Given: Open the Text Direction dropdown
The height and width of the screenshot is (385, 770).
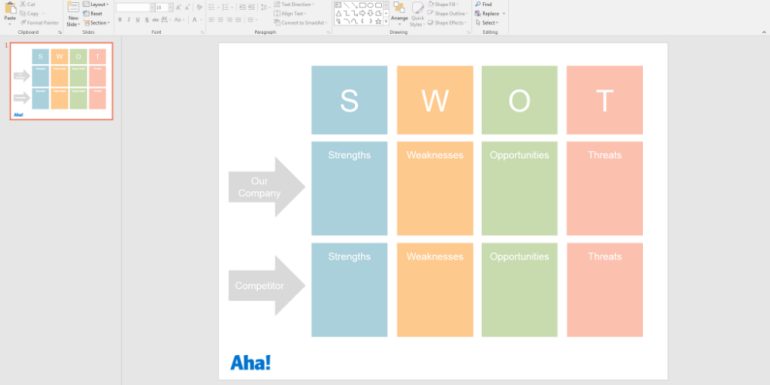Looking at the screenshot, I should click(x=294, y=4).
